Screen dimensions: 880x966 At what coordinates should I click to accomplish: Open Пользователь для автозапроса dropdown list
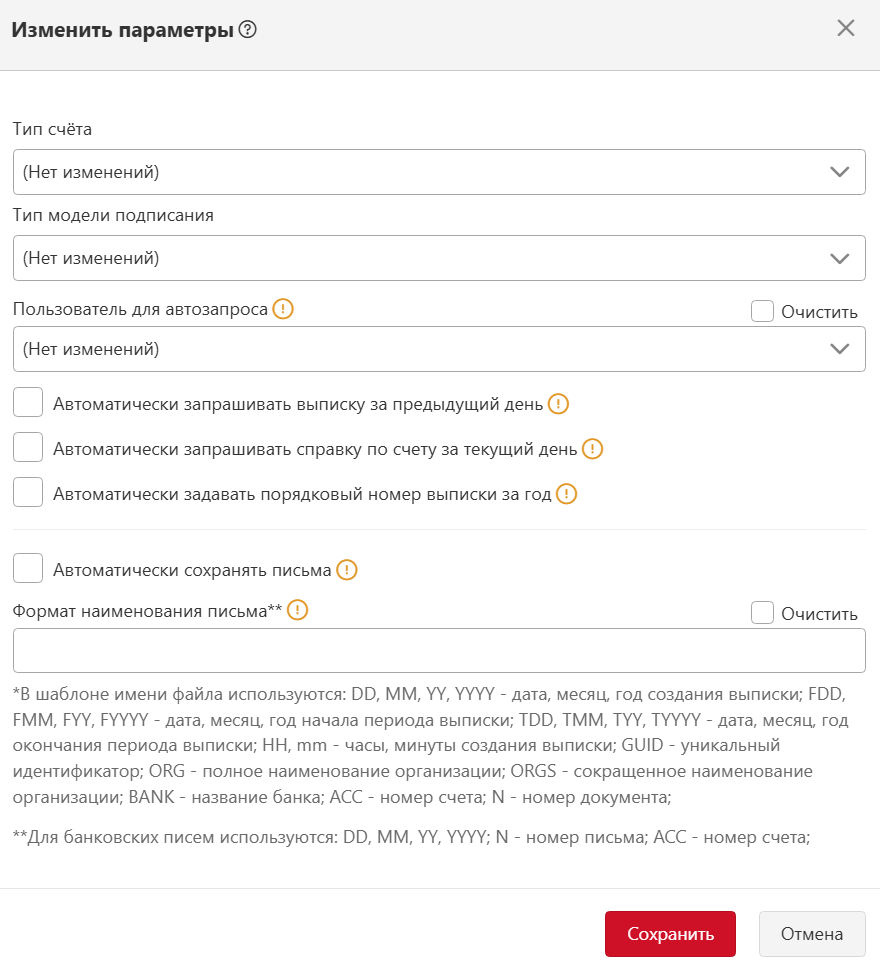coord(439,349)
